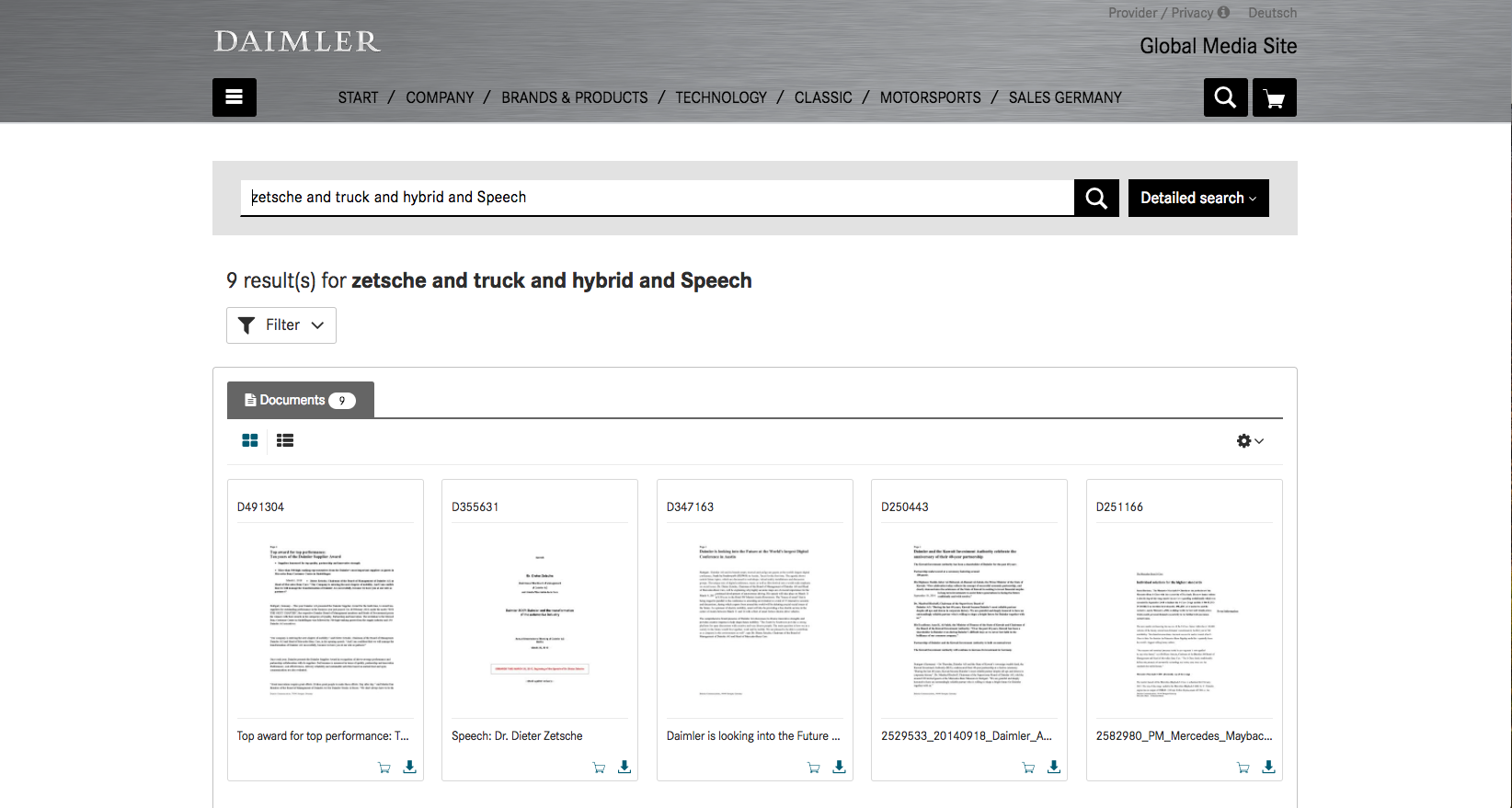Download document D355631
The image size is (1512, 808).
click(x=624, y=767)
